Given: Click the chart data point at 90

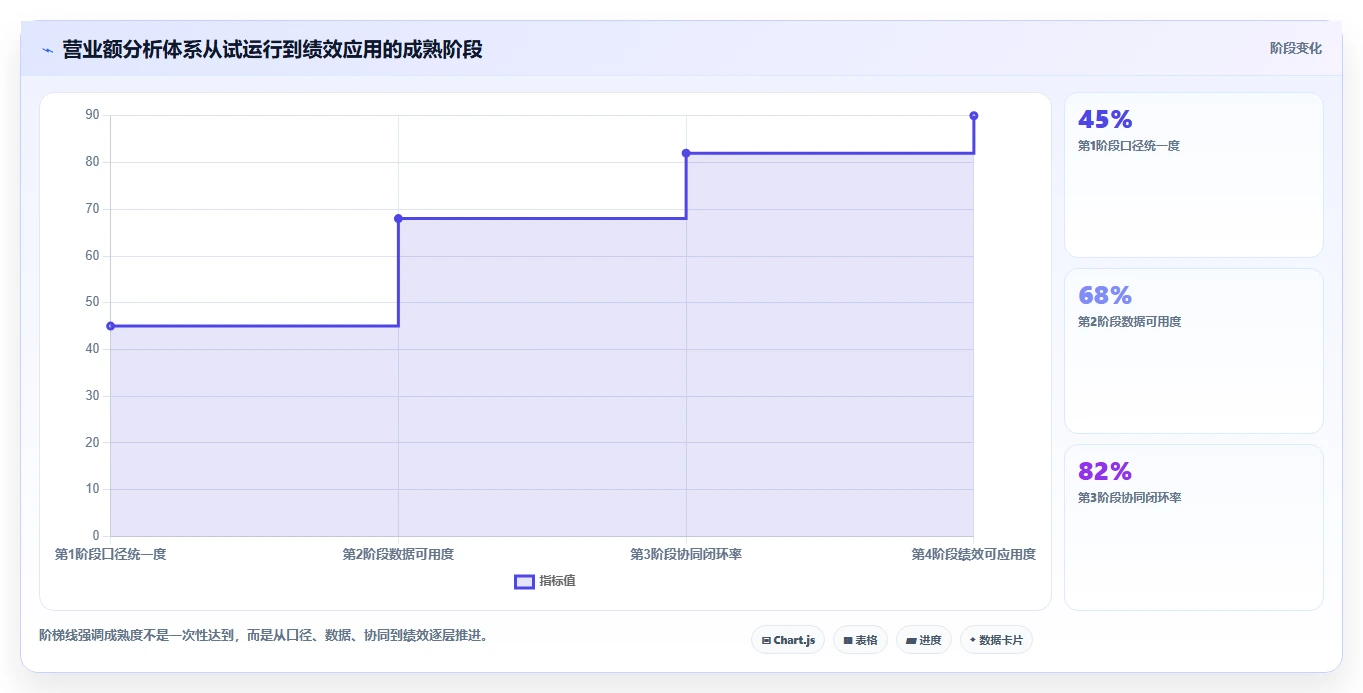Looking at the screenshot, I should [974, 116].
